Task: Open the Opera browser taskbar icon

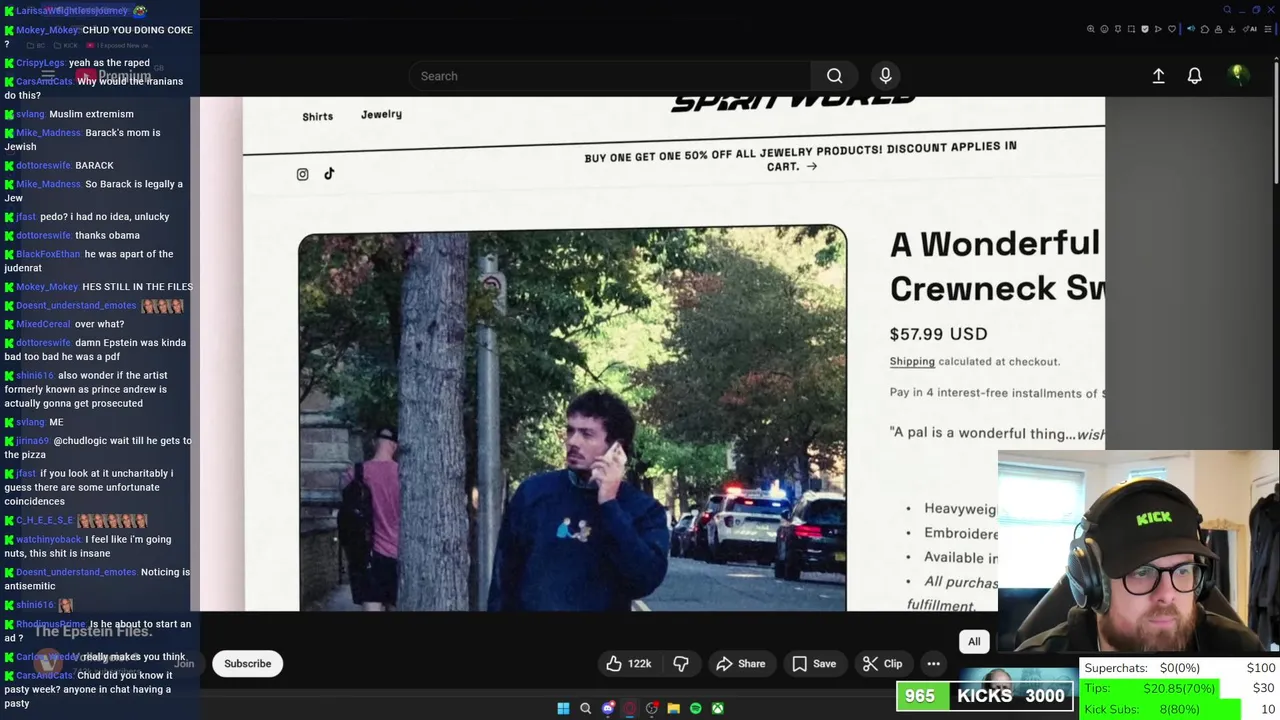Action: pyautogui.click(x=630, y=708)
